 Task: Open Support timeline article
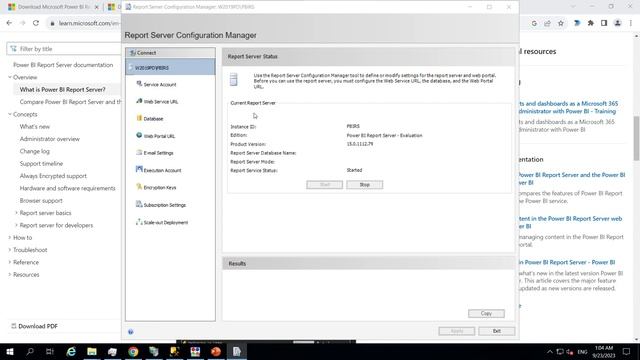pyautogui.click(x=41, y=163)
